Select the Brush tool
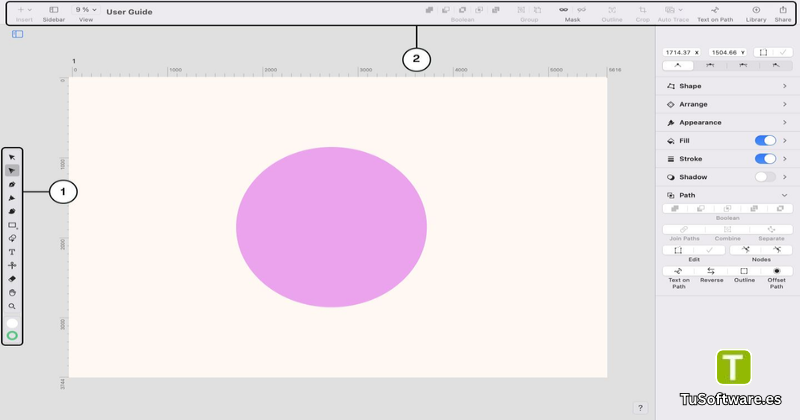Image resolution: width=800 pixels, height=420 pixels. click(x=12, y=211)
